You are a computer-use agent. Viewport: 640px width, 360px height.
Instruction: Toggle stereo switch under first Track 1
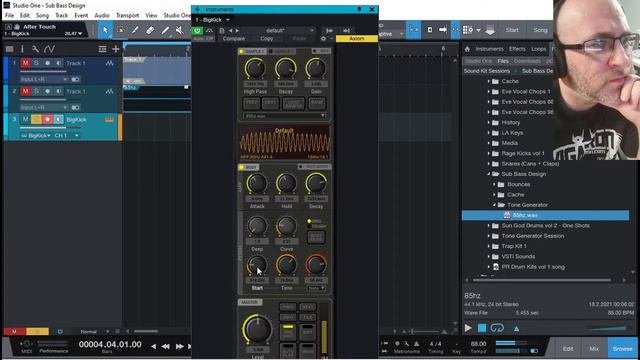(76, 79)
